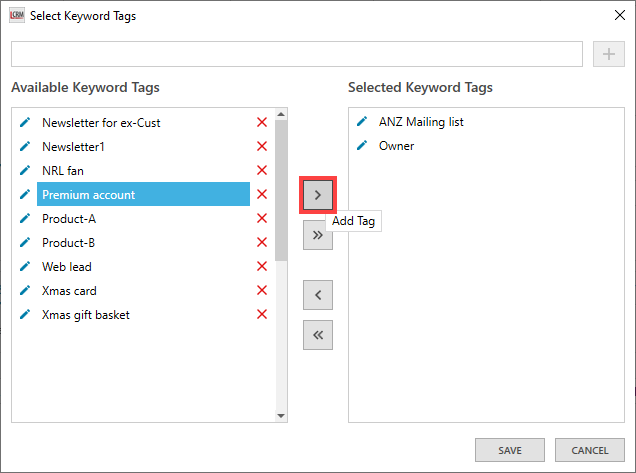
Task: Click pencil icon next to ANZ Mailing list
Action: click(362, 122)
